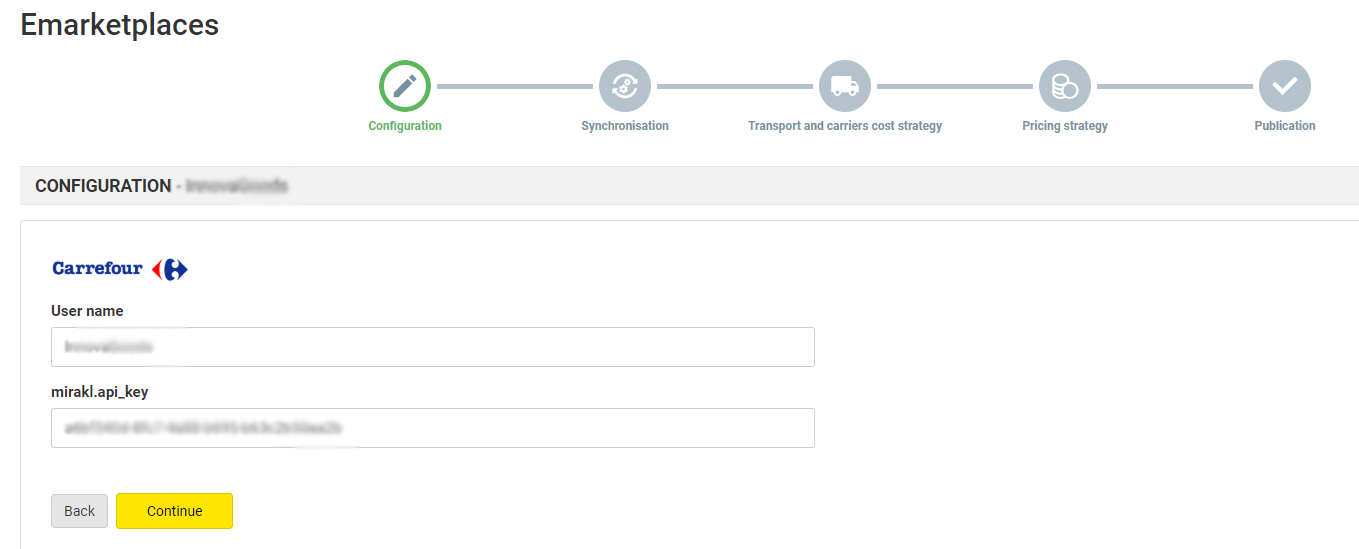Click the truck transport step icon
The width and height of the screenshot is (1359, 549).
(845, 87)
